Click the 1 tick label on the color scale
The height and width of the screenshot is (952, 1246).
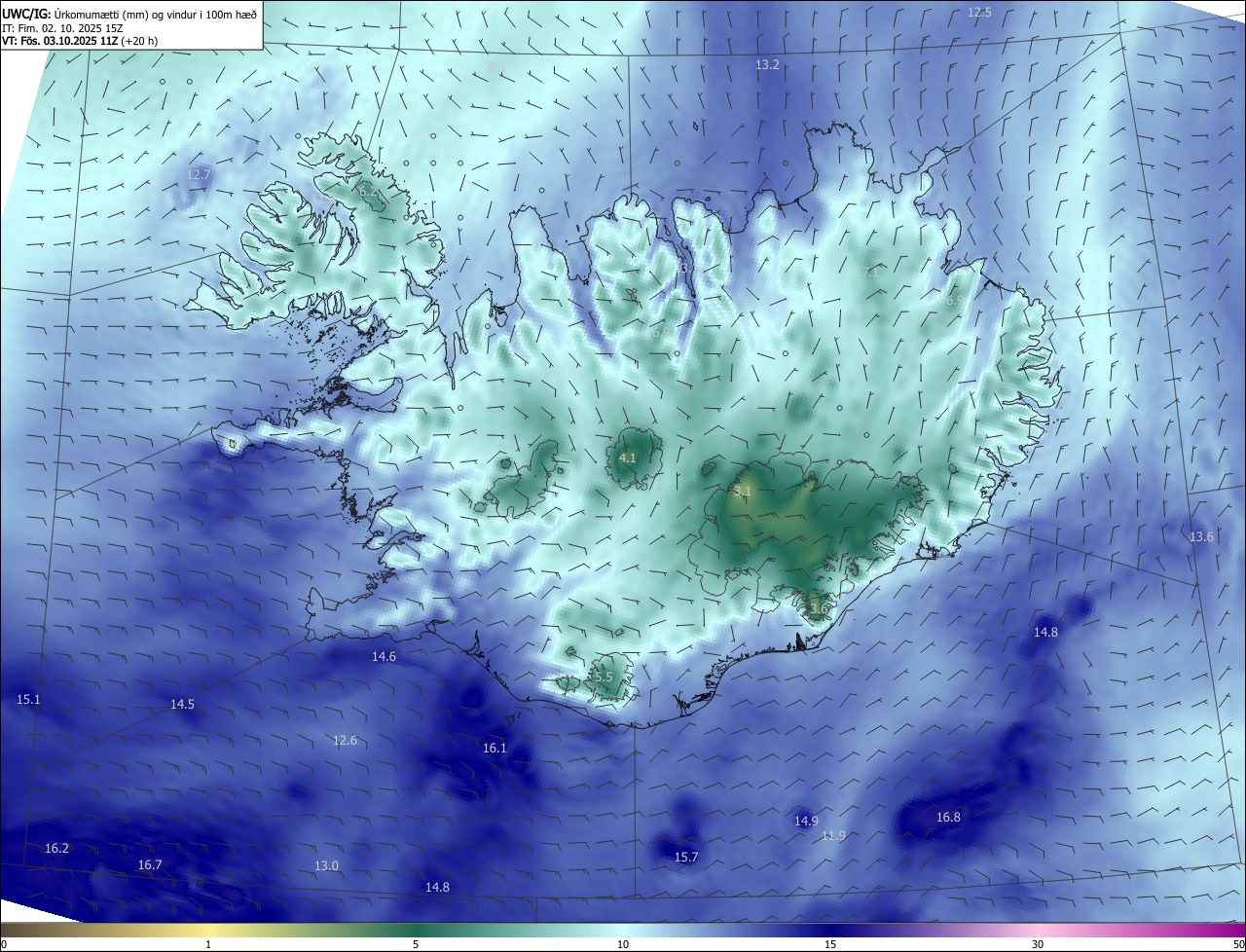click(x=208, y=944)
